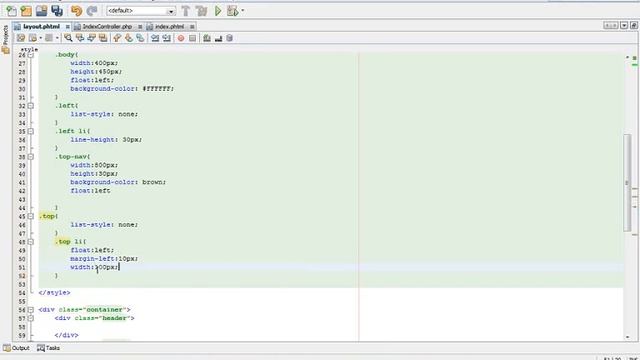
Task: Open the Projects side panel
Action: [5, 40]
